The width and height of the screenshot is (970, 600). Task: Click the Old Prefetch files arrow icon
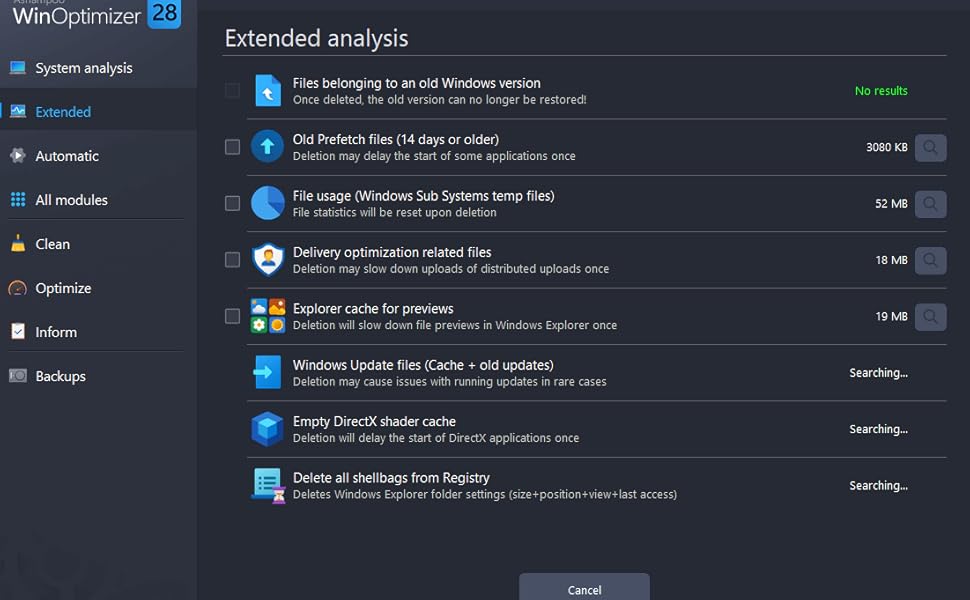coord(266,146)
